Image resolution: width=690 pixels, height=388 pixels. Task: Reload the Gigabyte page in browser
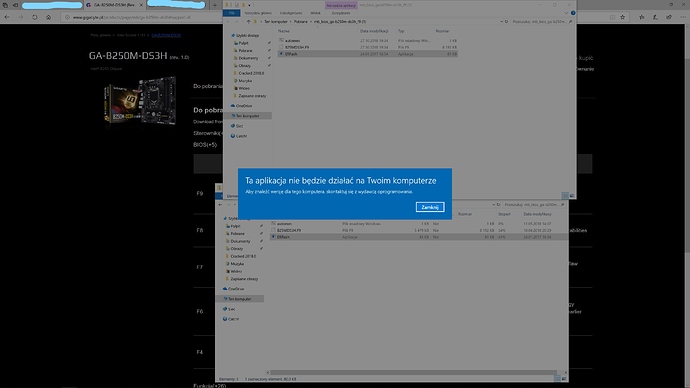(x=34, y=17)
